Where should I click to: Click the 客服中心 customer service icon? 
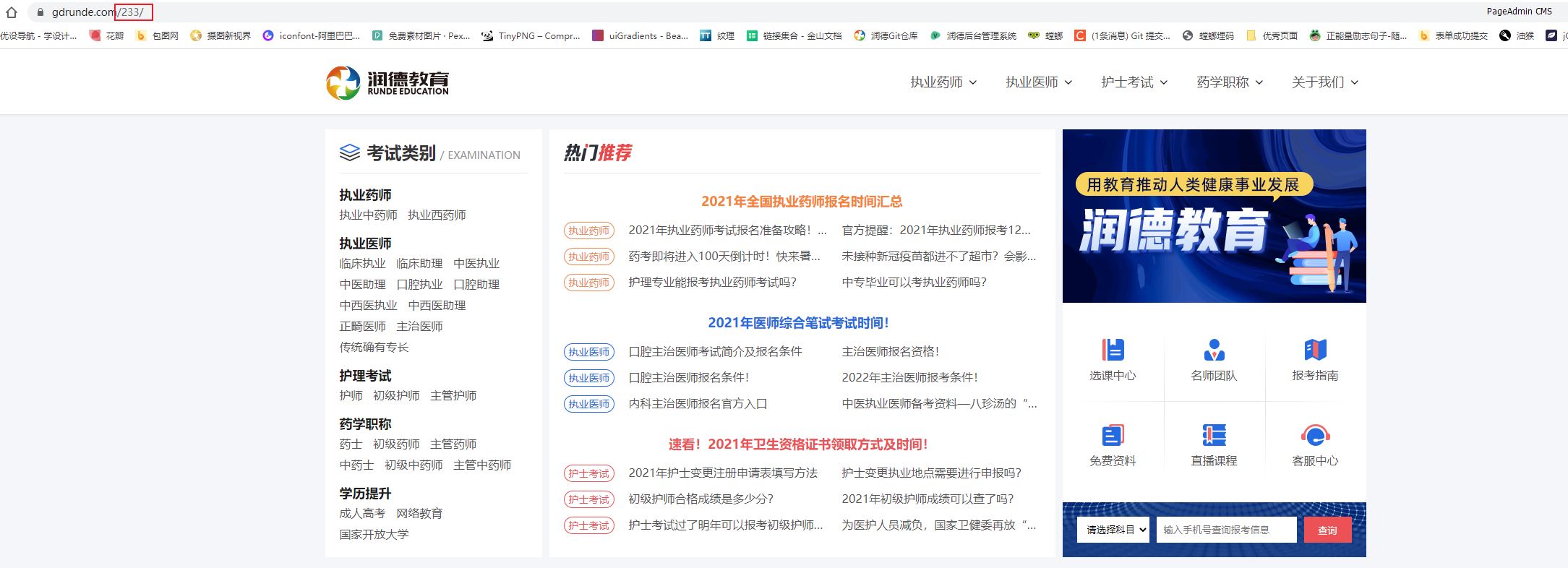(1315, 436)
